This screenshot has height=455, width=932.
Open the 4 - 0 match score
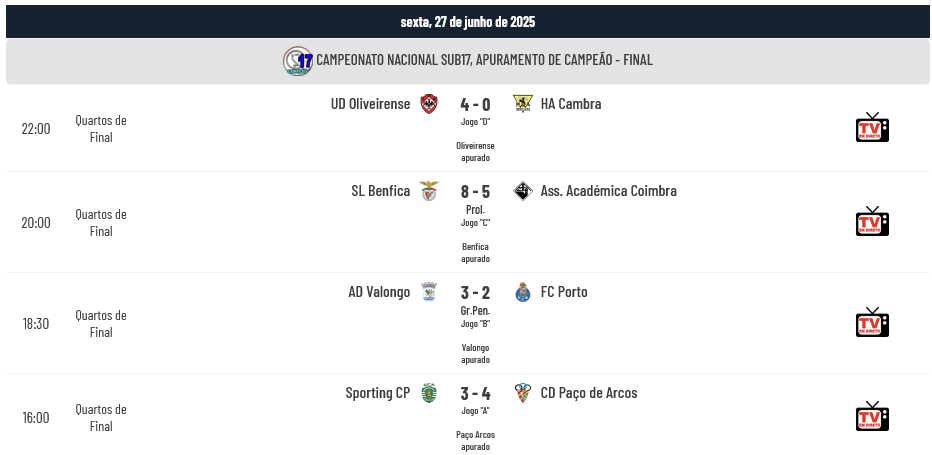(476, 105)
